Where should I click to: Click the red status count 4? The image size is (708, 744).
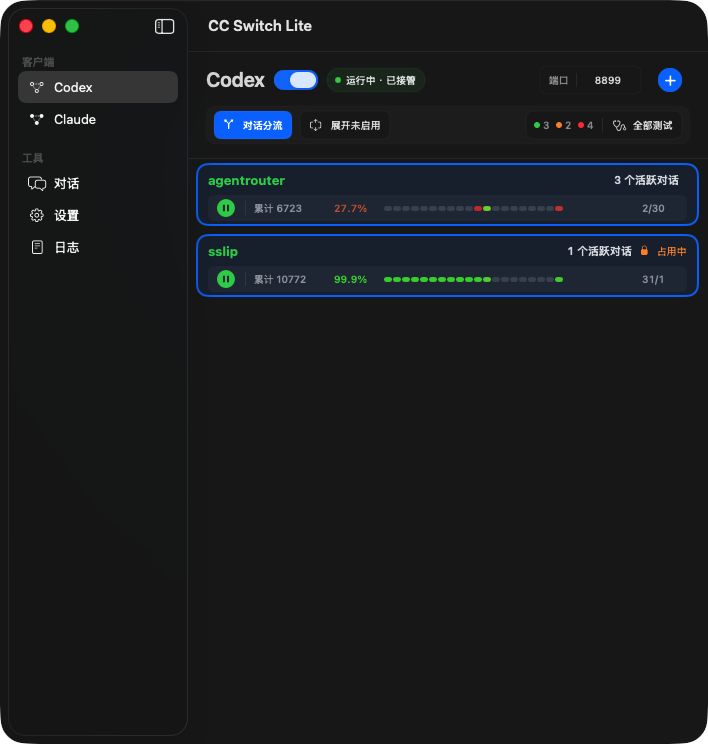point(586,125)
